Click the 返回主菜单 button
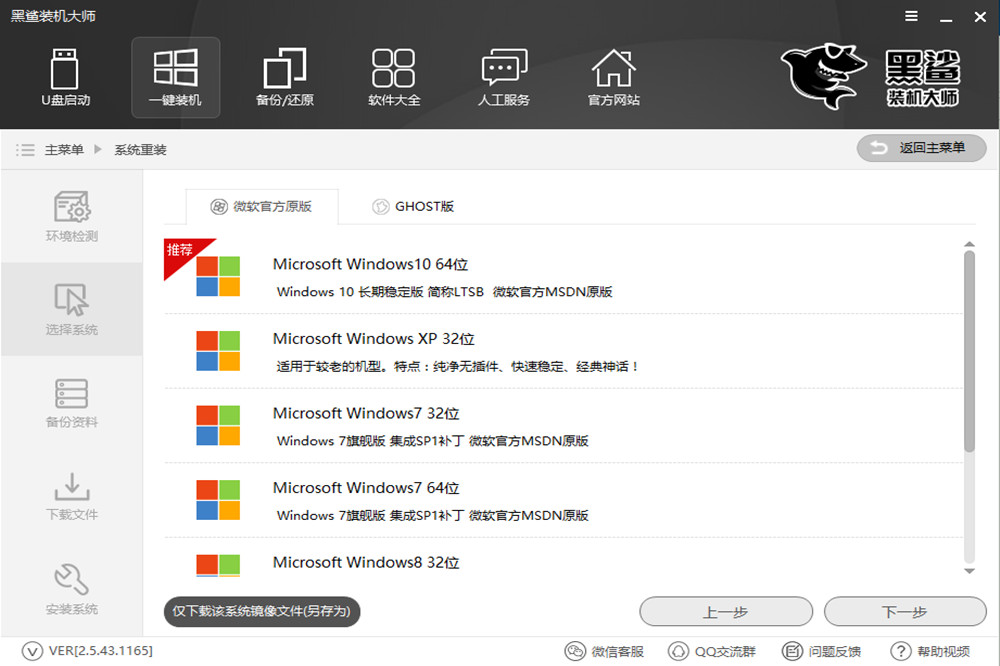Viewport: 1000px width, 666px height. click(x=922, y=148)
